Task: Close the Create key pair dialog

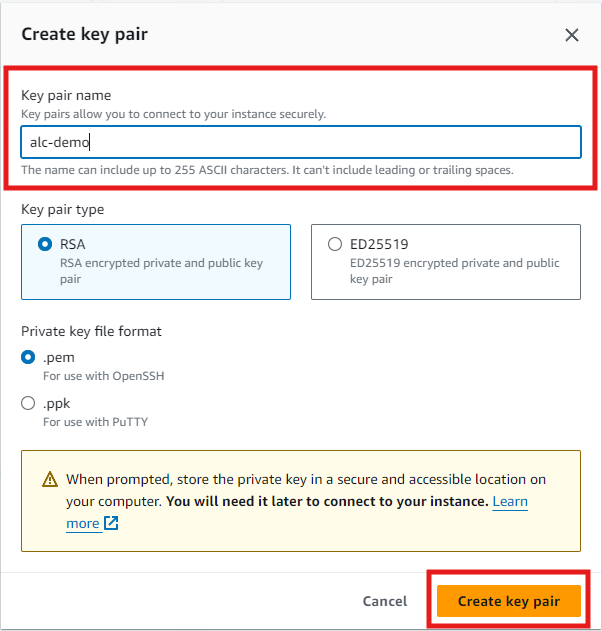Action: (x=572, y=35)
